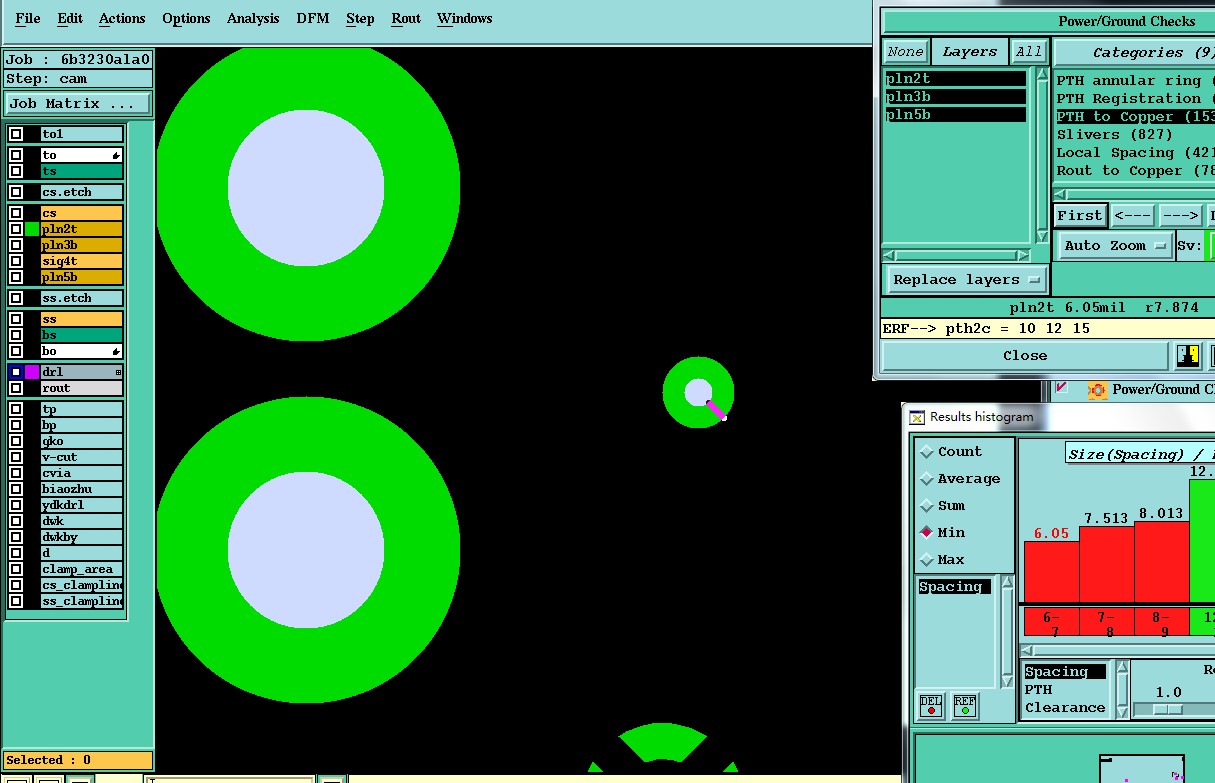The width and height of the screenshot is (1215, 783).
Task: Open the DFM menu
Action: point(313,18)
